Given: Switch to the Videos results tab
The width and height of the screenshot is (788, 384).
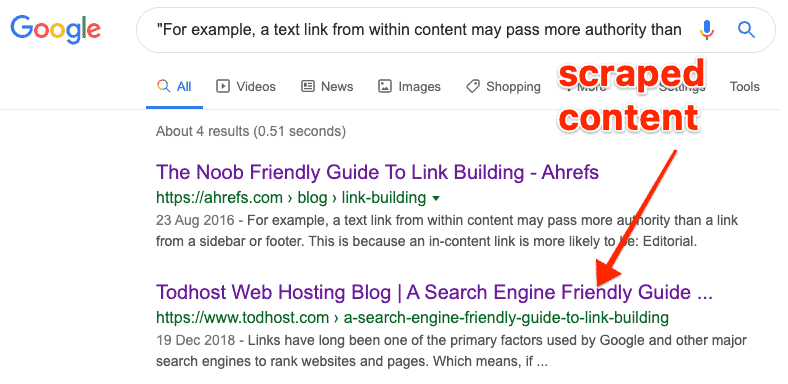Looking at the screenshot, I should tap(246, 86).
